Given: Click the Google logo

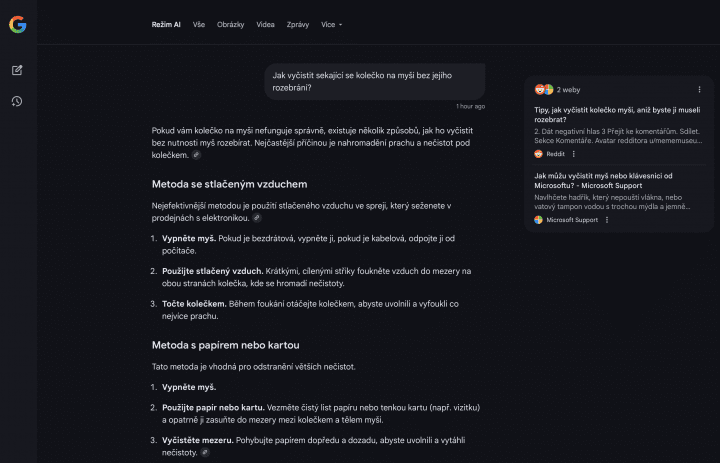Looking at the screenshot, I should point(17,25).
